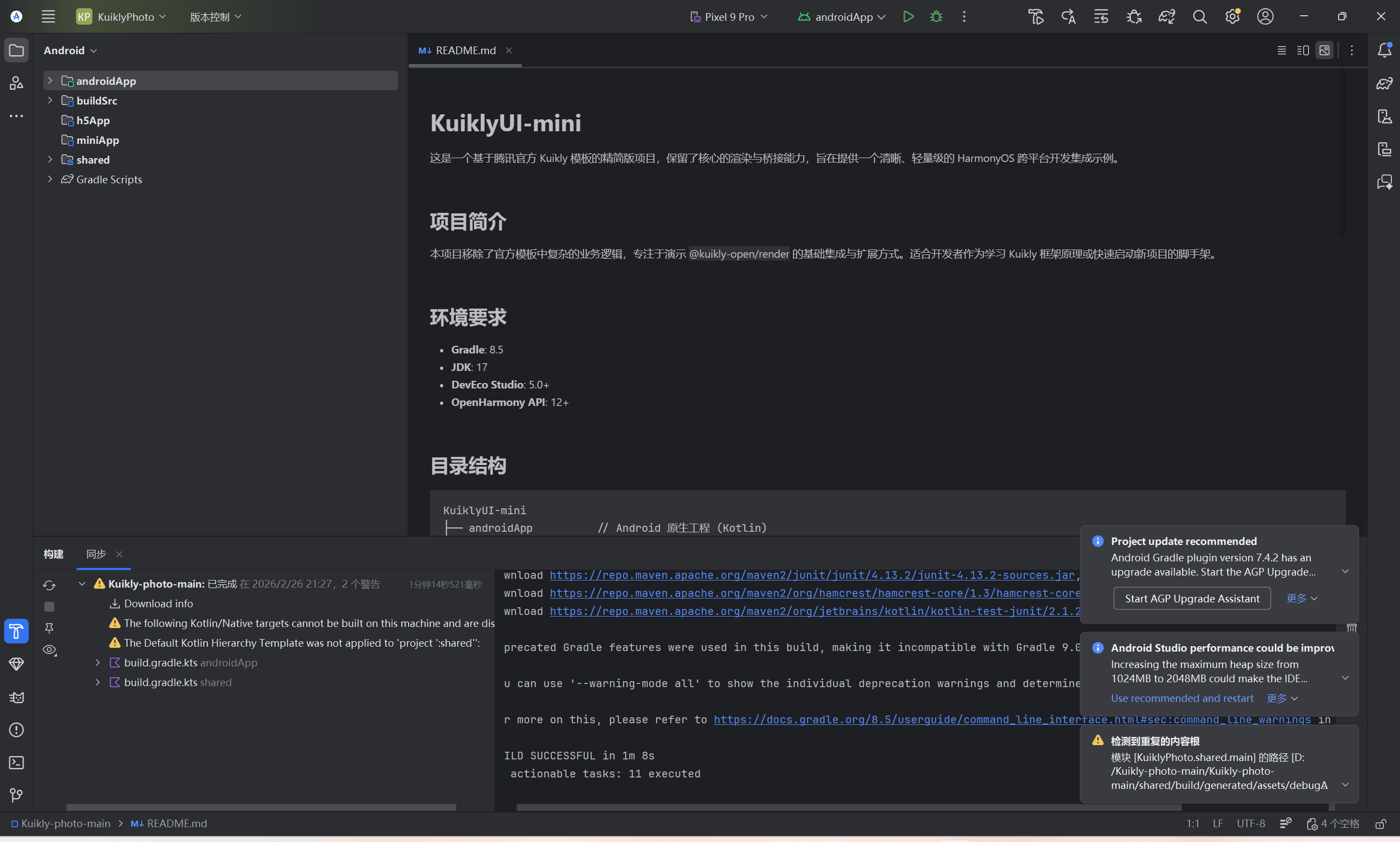Open the Pixel 9 Pro device dropdown
Viewport: 1400px width, 842px height.
729,16
